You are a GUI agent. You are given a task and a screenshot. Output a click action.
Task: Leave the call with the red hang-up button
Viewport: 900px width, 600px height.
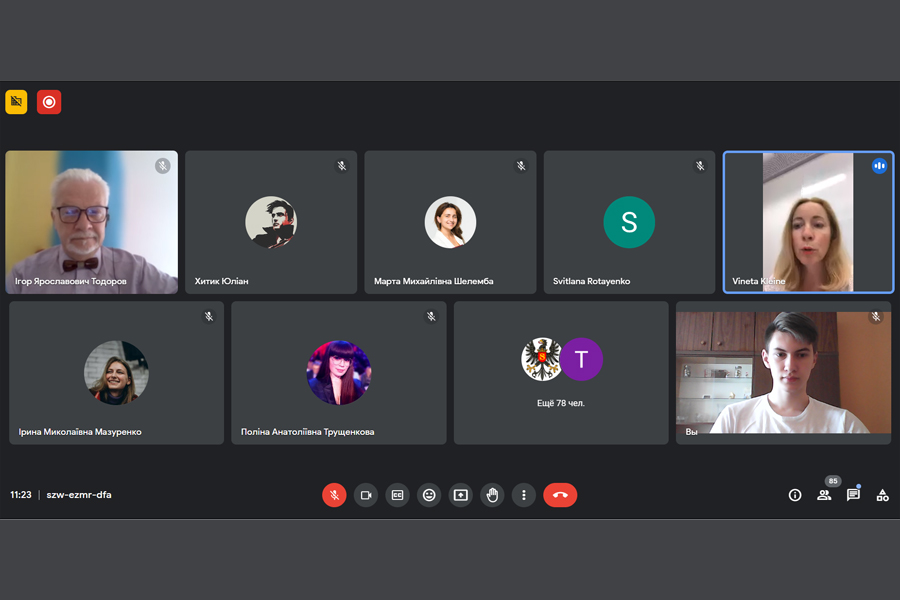tap(560, 495)
